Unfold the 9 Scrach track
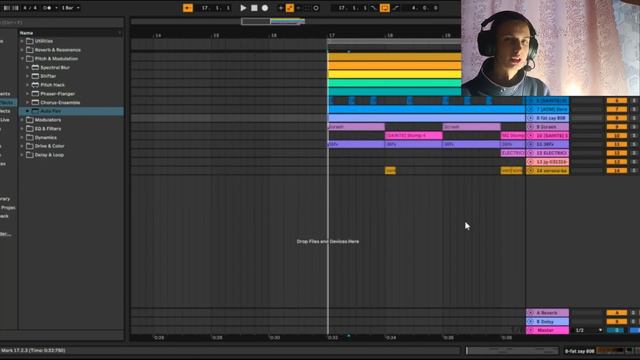This screenshot has height=360, width=640. [531, 127]
